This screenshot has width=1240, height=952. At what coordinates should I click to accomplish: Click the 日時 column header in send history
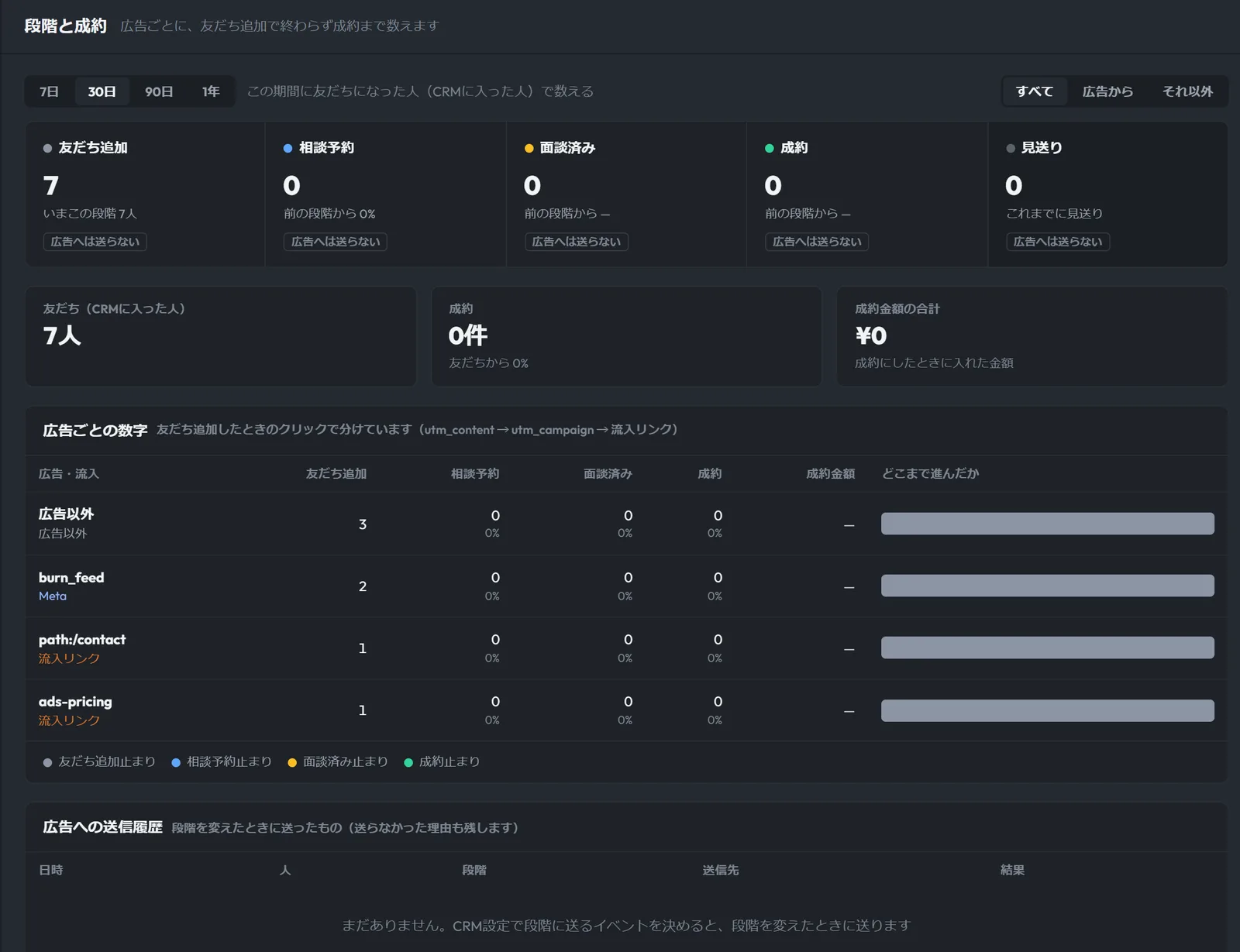[x=51, y=870]
